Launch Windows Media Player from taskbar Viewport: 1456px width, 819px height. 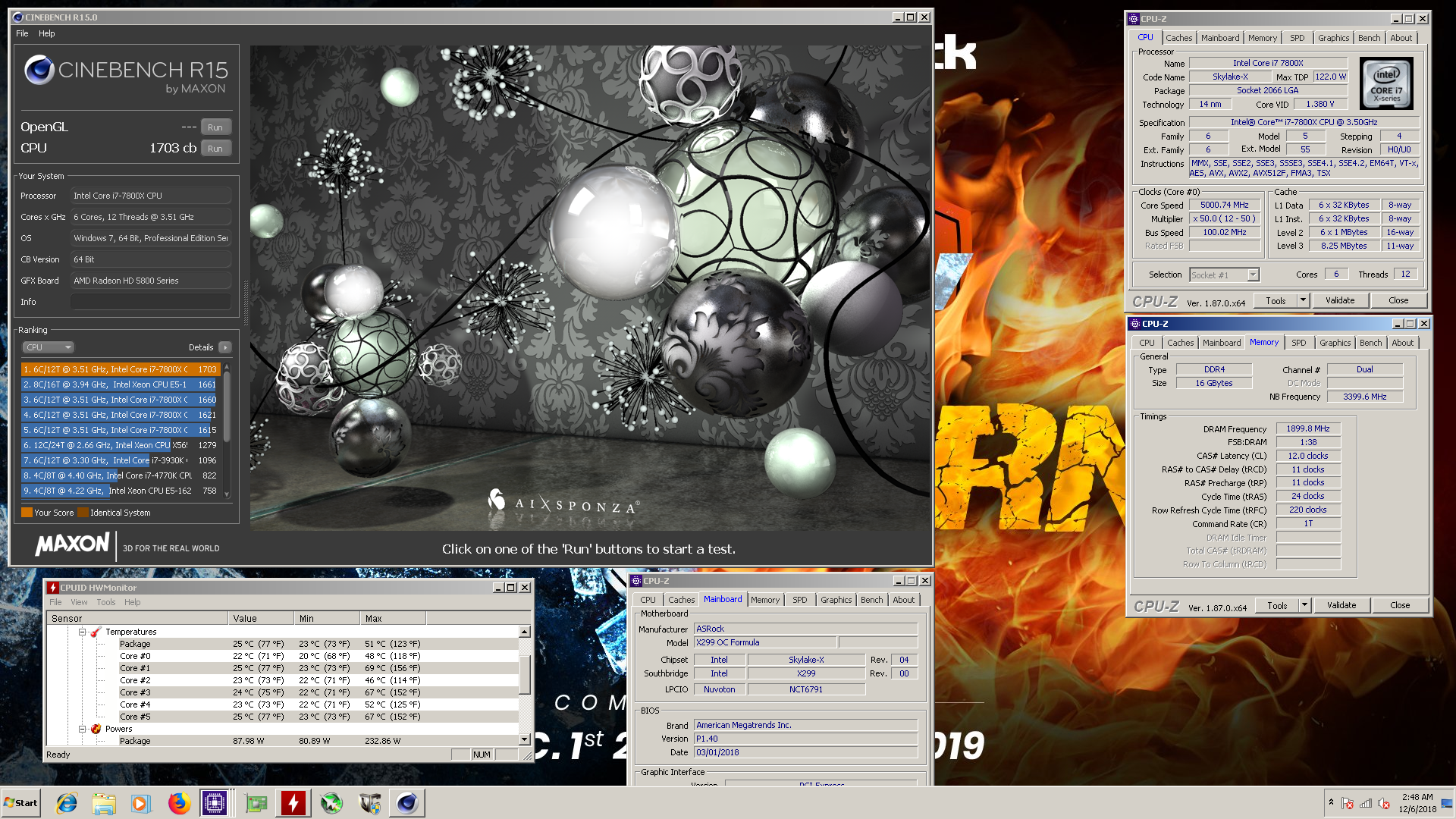click(141, 803)
